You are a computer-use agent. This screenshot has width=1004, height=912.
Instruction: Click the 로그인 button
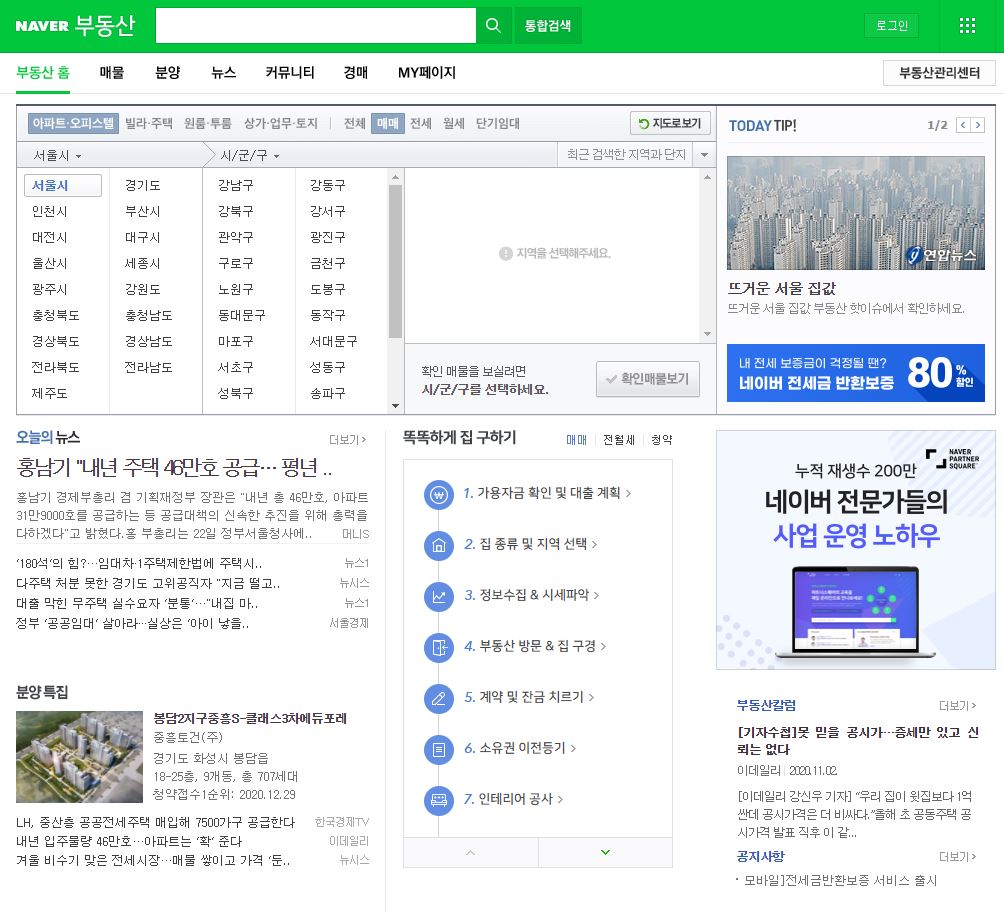892,26
